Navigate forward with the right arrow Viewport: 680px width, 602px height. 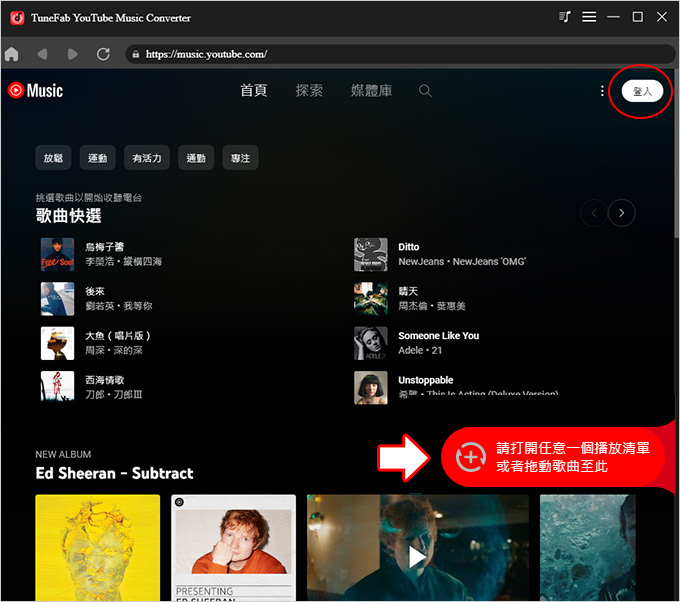[x=72, y=54]
